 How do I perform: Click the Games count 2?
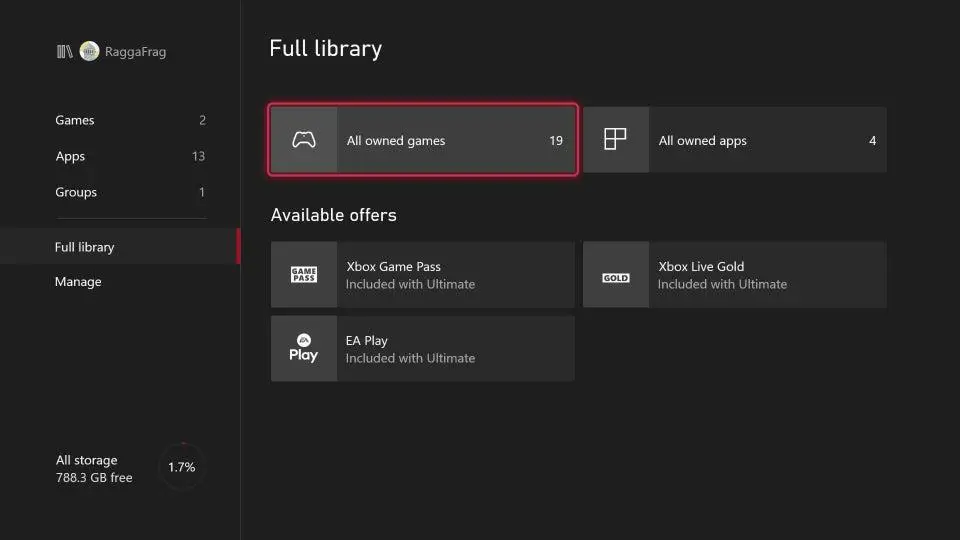[x=203, y=121]
